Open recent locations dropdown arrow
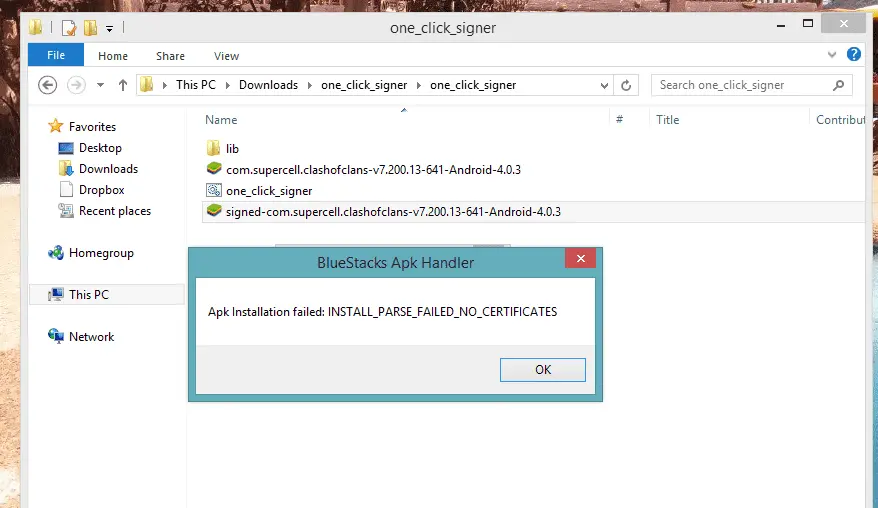Image resolution: width=878 pixels, height=508 pixels. pyautogui.click(x=100, y=85)
